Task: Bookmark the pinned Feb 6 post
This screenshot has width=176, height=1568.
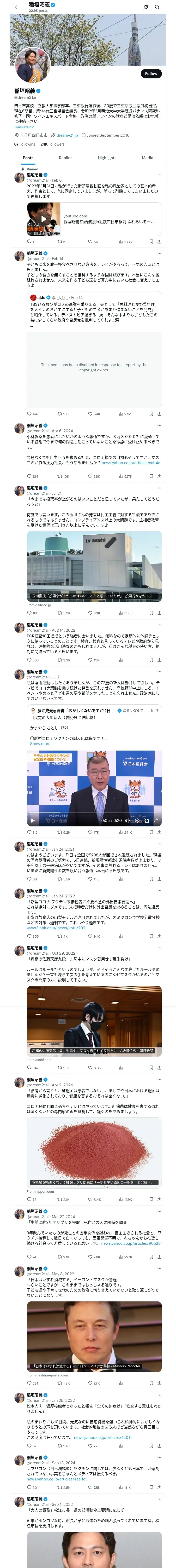Action: pyautogui.click(x=151, y=242)
